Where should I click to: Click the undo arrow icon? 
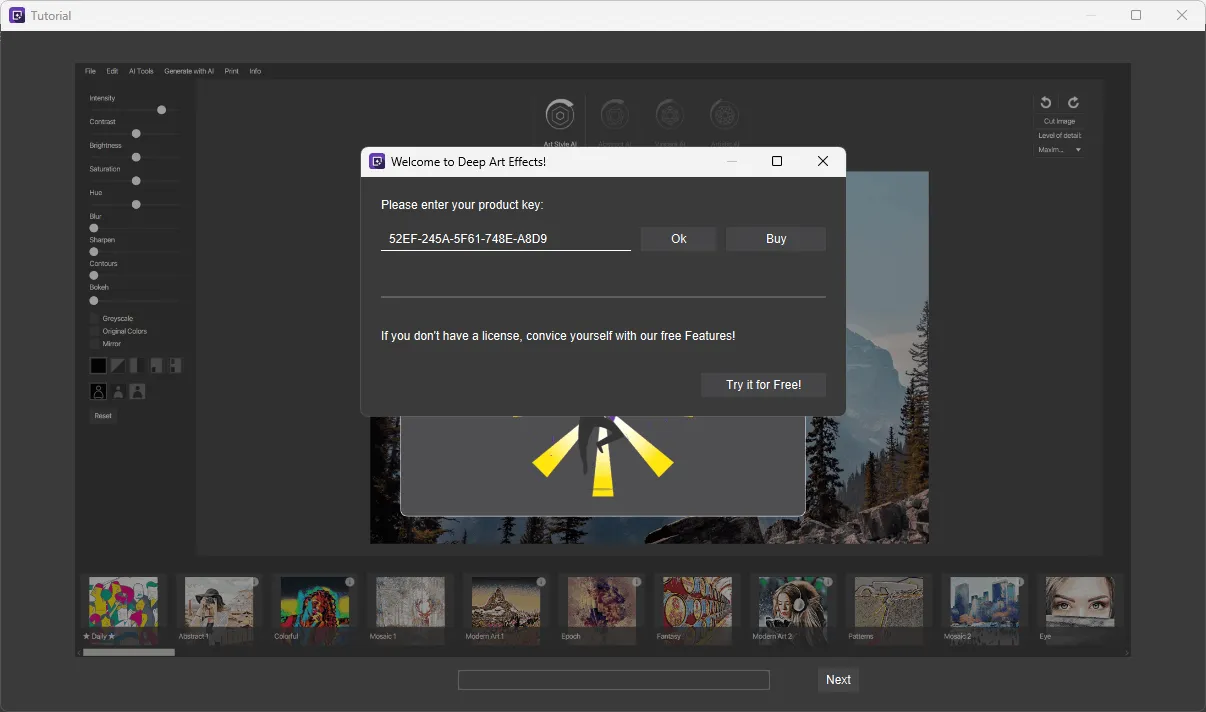(1046, 102)
